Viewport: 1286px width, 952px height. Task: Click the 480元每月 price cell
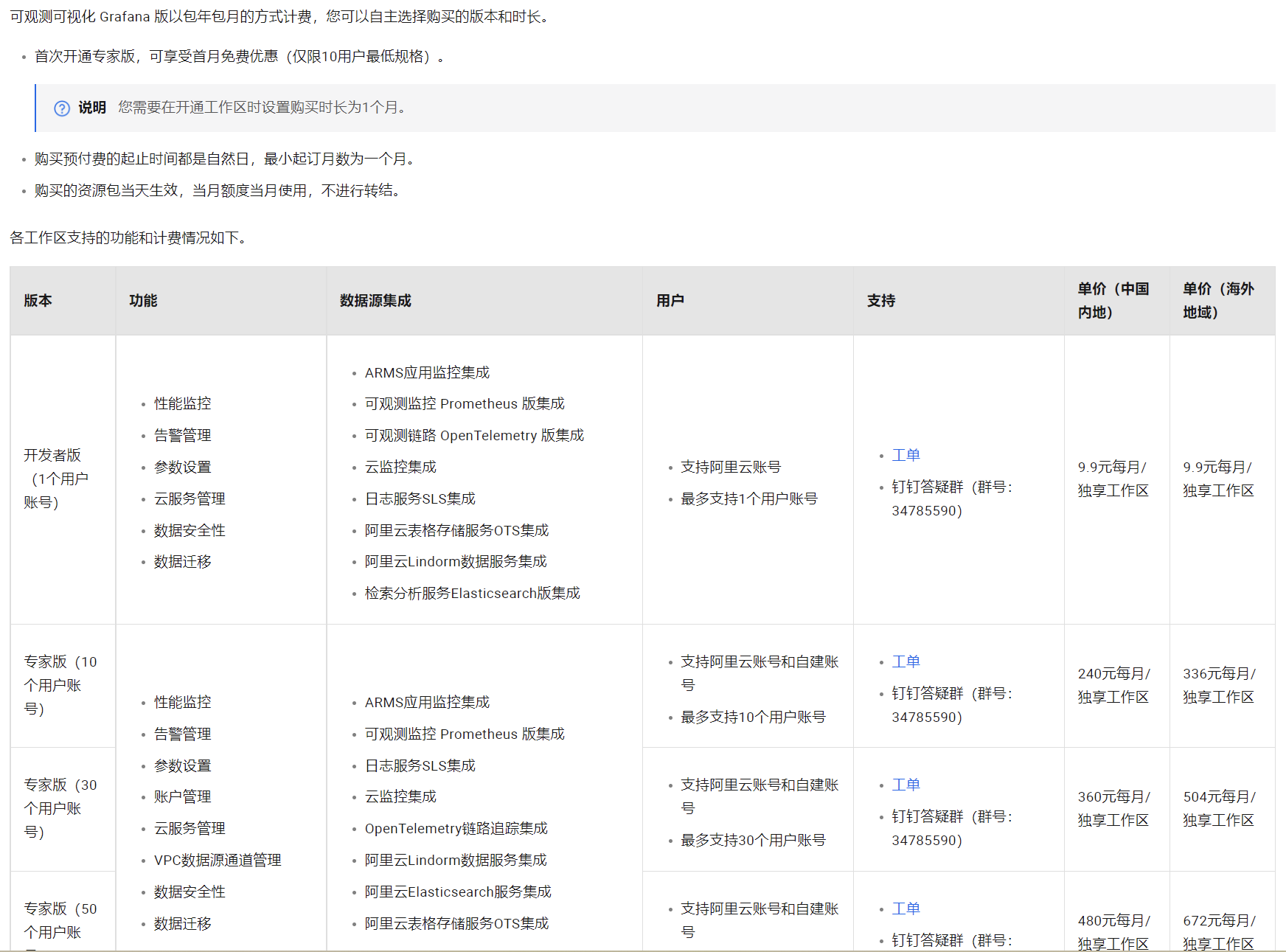pyautogui.click(x=1116, y=912)
